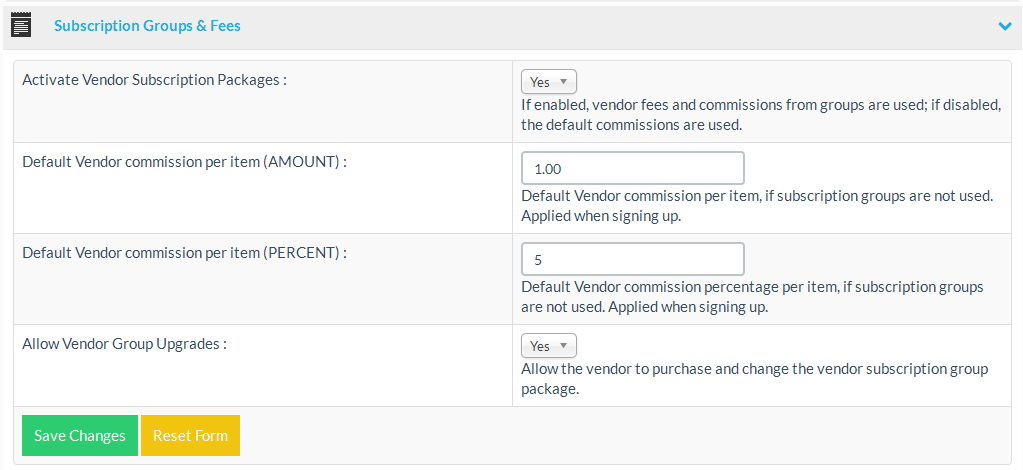1023x470 pixels.
Task: Collapse the Subscription Groups & Fees panel chevron
Action: [x=1005, y=27]
